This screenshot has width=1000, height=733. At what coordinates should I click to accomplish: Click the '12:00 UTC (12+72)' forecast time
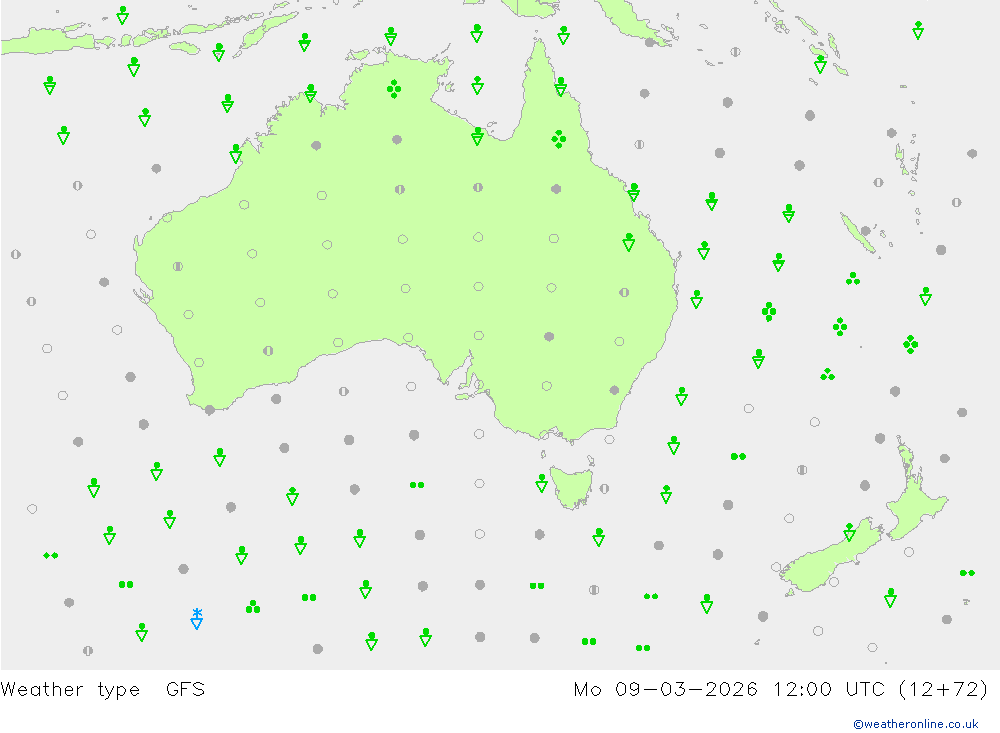coord(881,689)
